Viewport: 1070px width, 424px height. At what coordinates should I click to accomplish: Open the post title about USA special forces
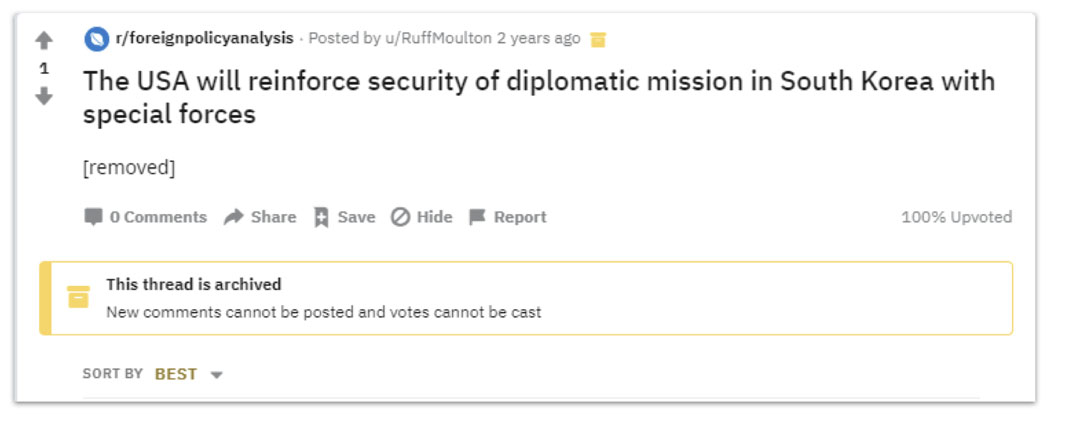click(538, 97)
